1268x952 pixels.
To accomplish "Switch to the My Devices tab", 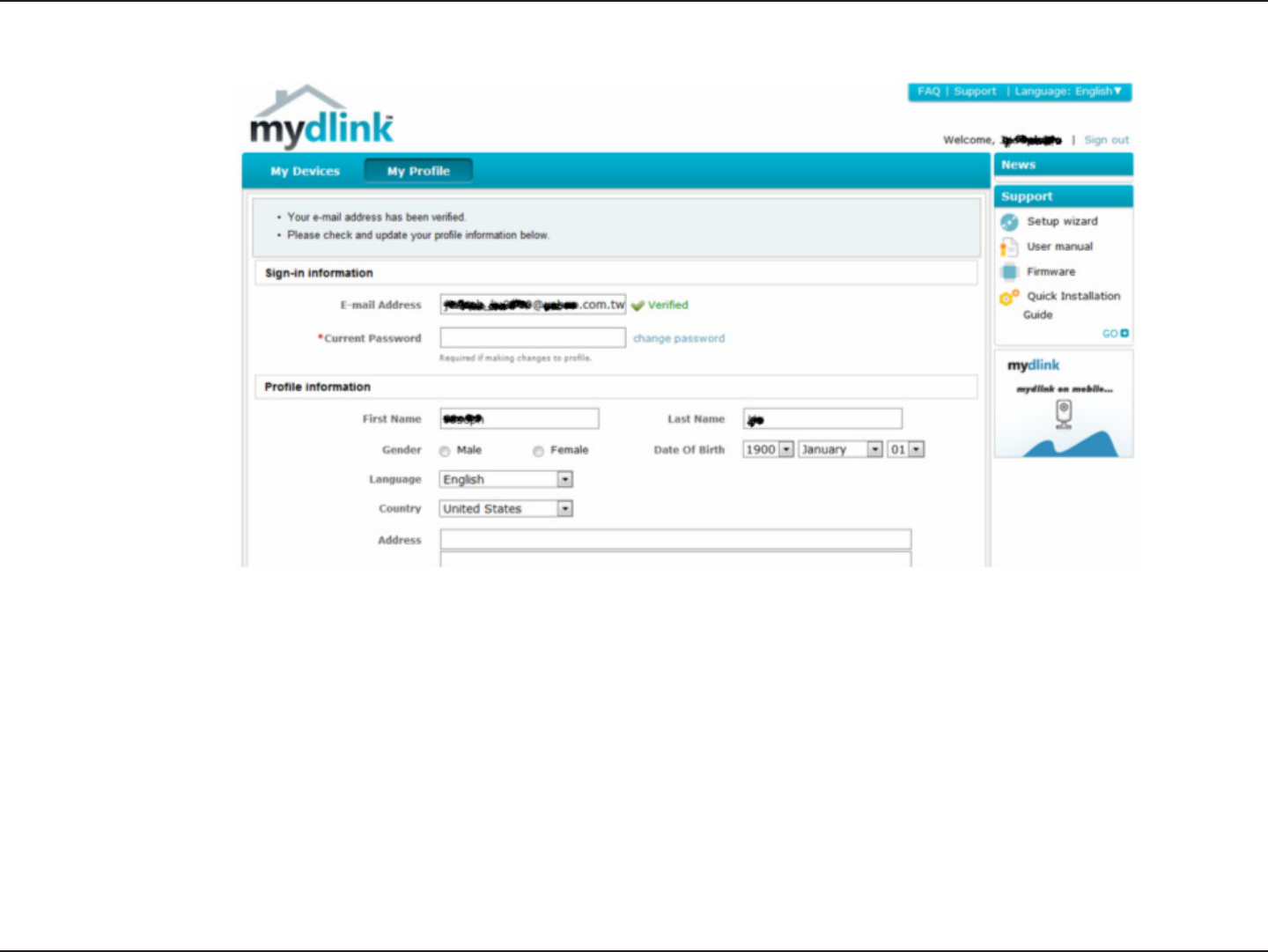I will [x=305, y=171].
